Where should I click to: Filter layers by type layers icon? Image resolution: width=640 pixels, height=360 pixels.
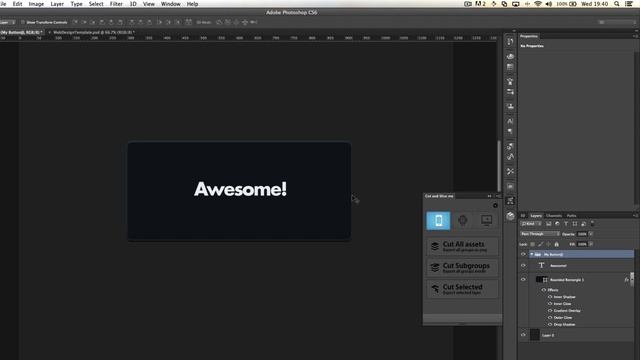(x=566, y=224)
